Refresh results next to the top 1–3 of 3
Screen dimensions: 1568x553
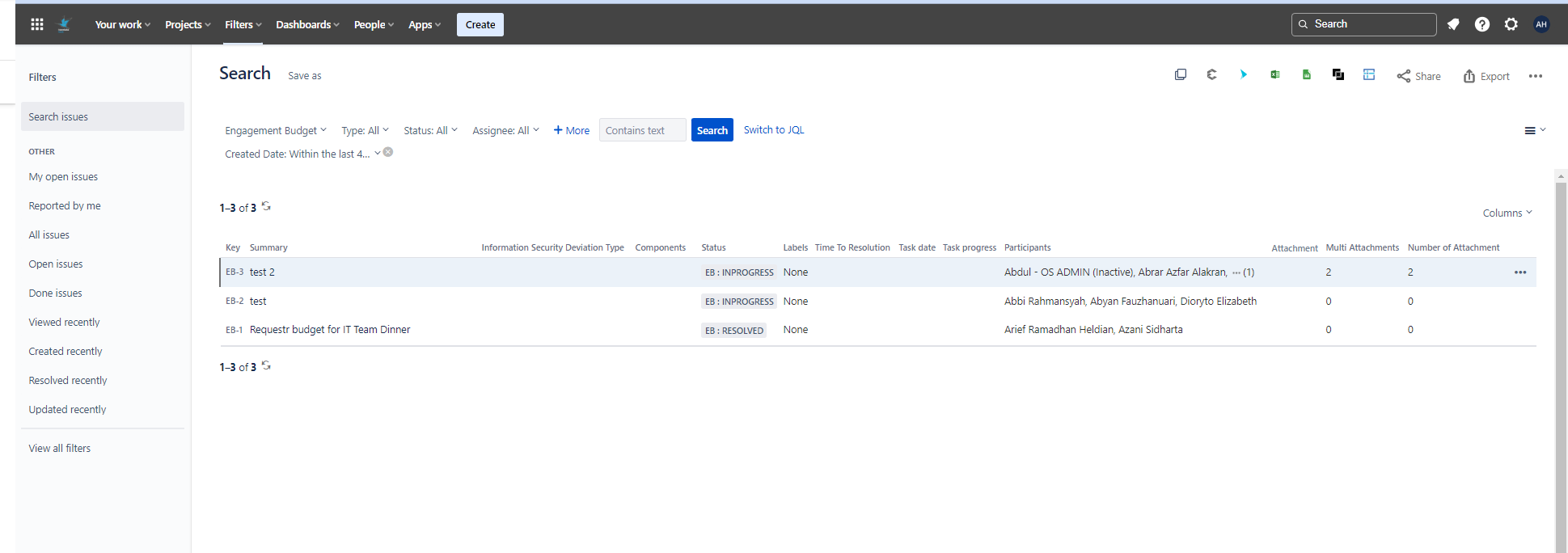[x=266, y=206]
